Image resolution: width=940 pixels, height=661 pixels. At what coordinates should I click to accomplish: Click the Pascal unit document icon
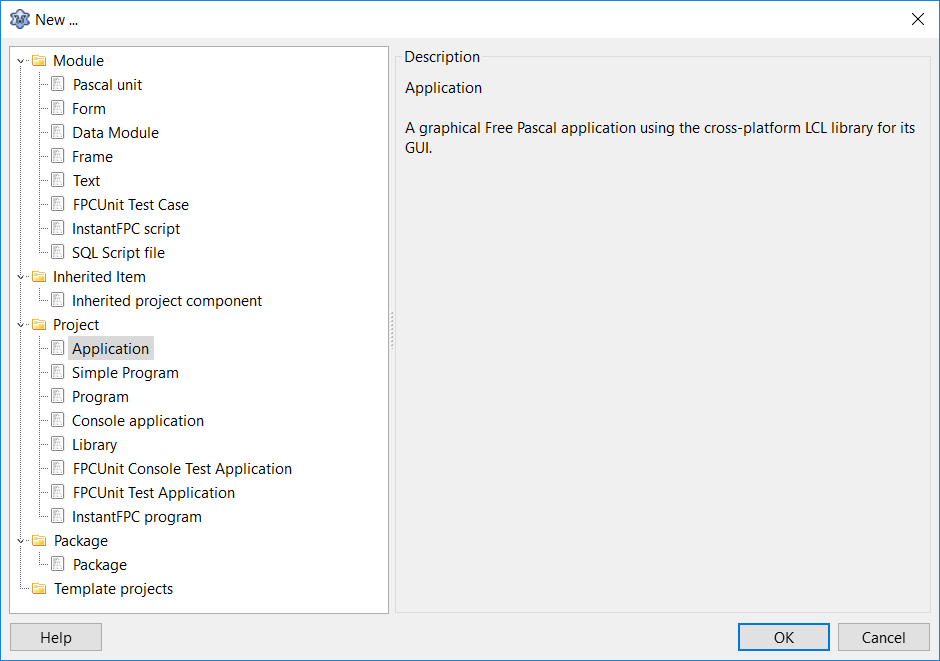pos(58,85)
